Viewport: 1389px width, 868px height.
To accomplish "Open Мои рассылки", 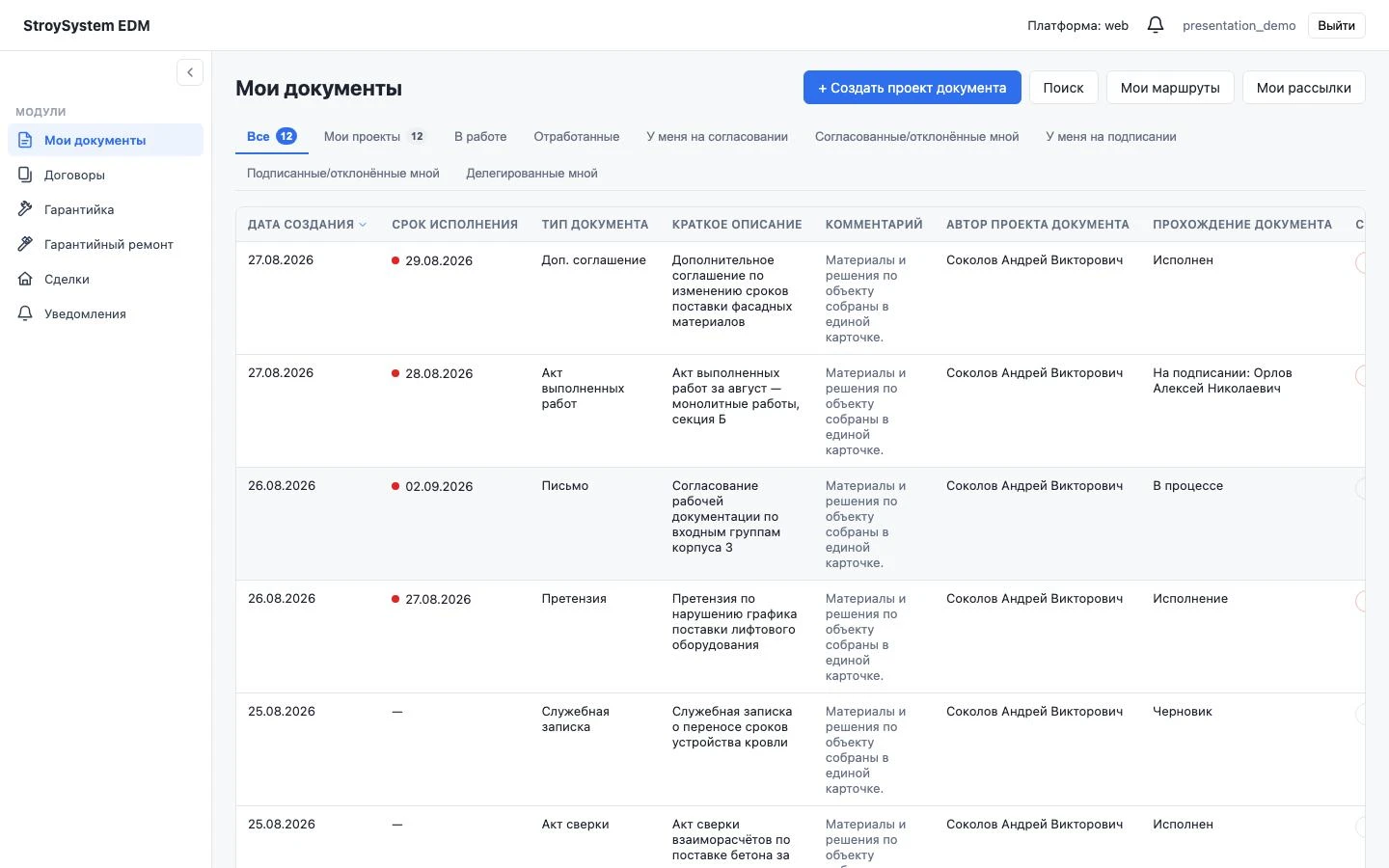I will coord(1303,88).
